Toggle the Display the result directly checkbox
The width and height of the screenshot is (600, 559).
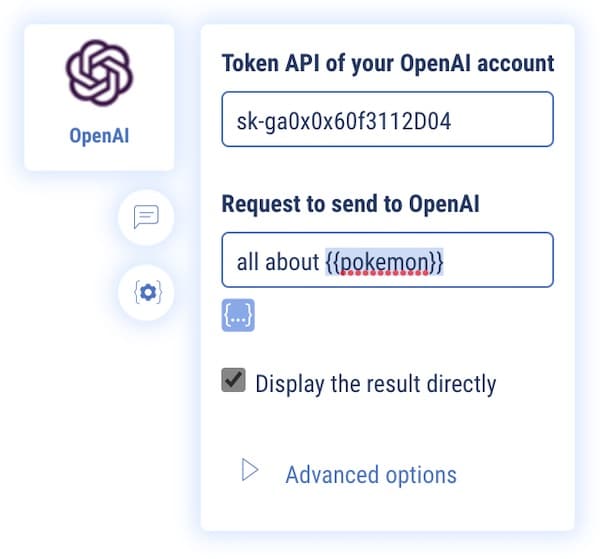pyautogui.click(x=233, y=381)
